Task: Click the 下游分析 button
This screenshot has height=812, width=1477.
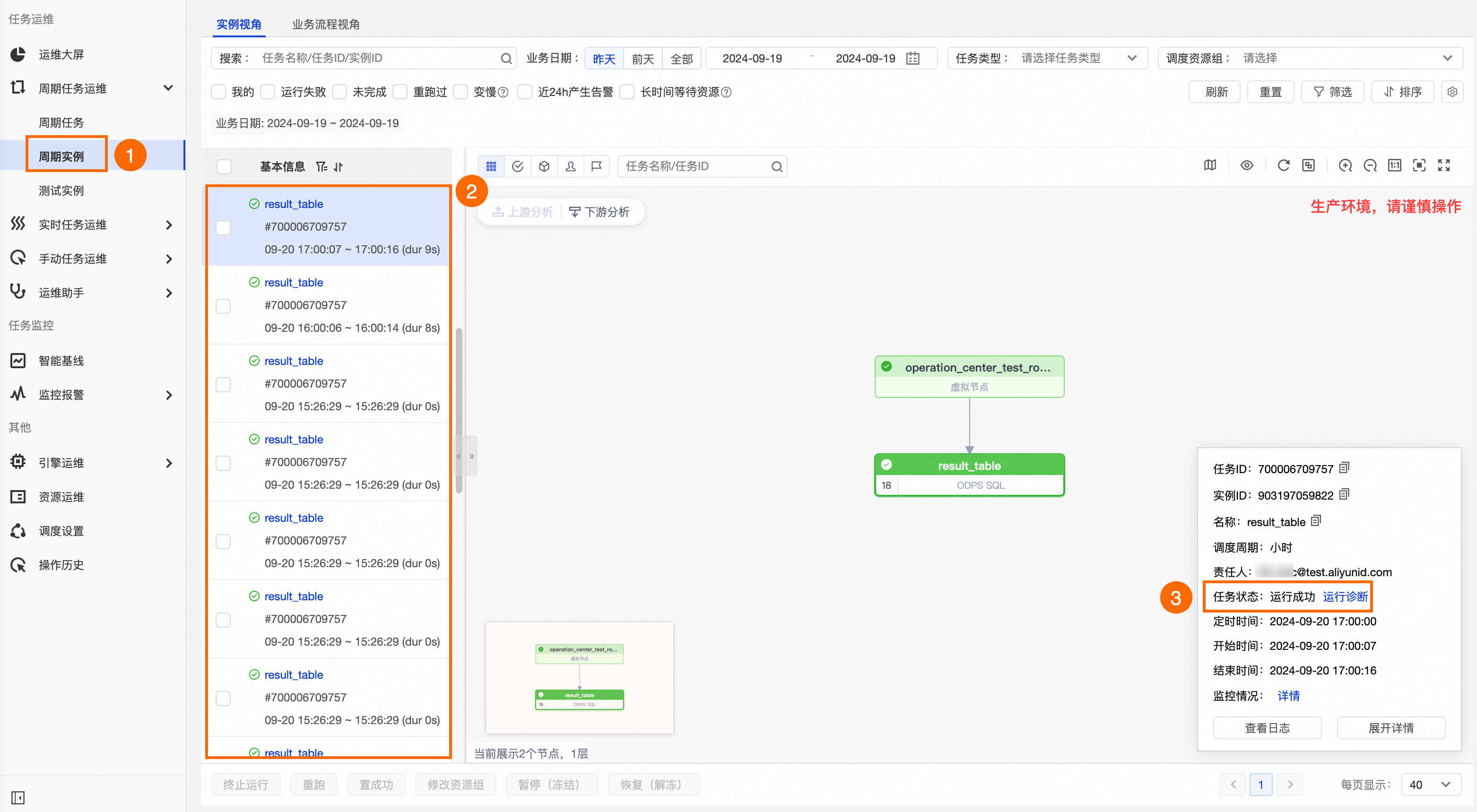Action: click(x=599, y=212)
